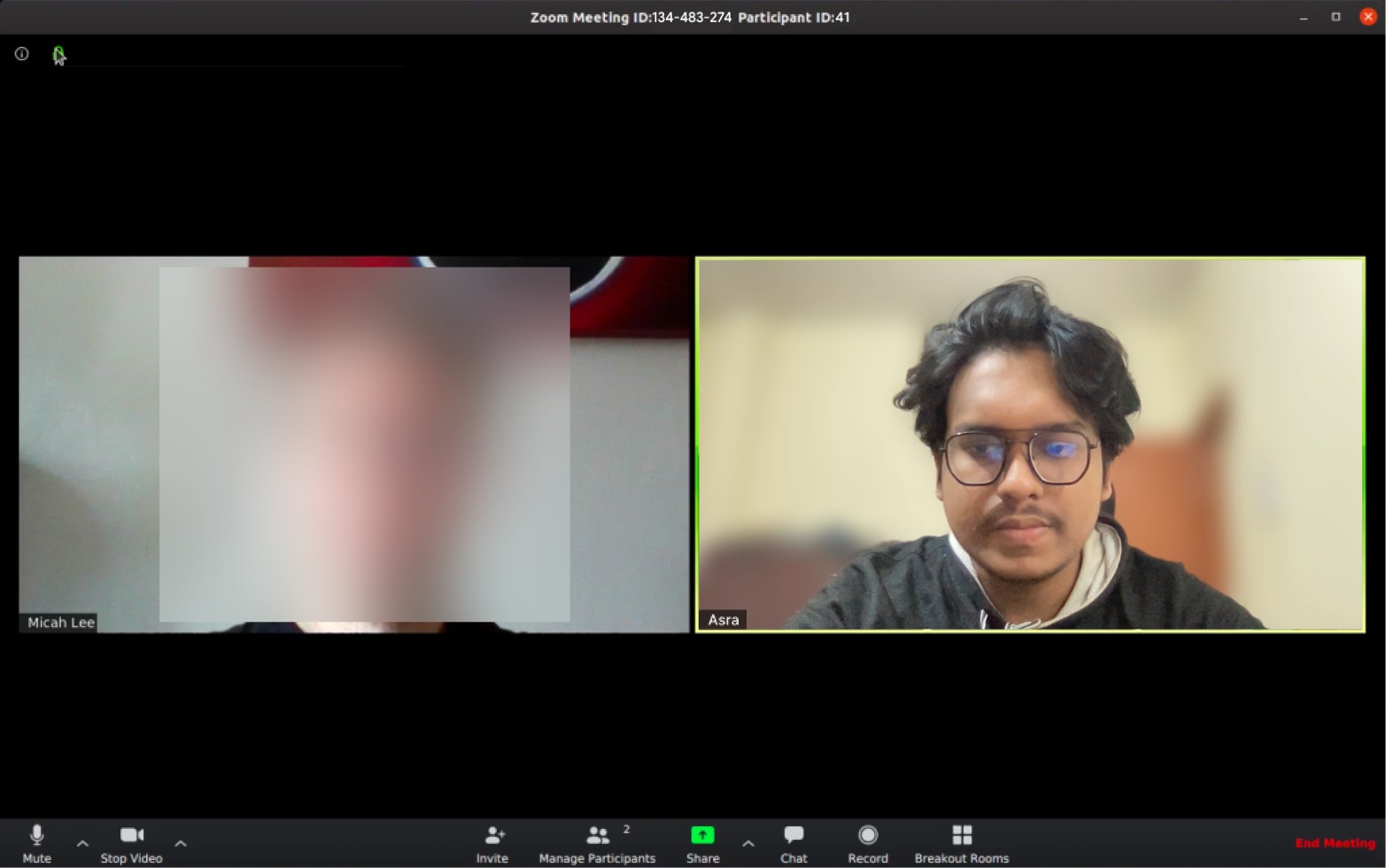Open the Chat panel
1386x868 pixels.
coord(794,843)
